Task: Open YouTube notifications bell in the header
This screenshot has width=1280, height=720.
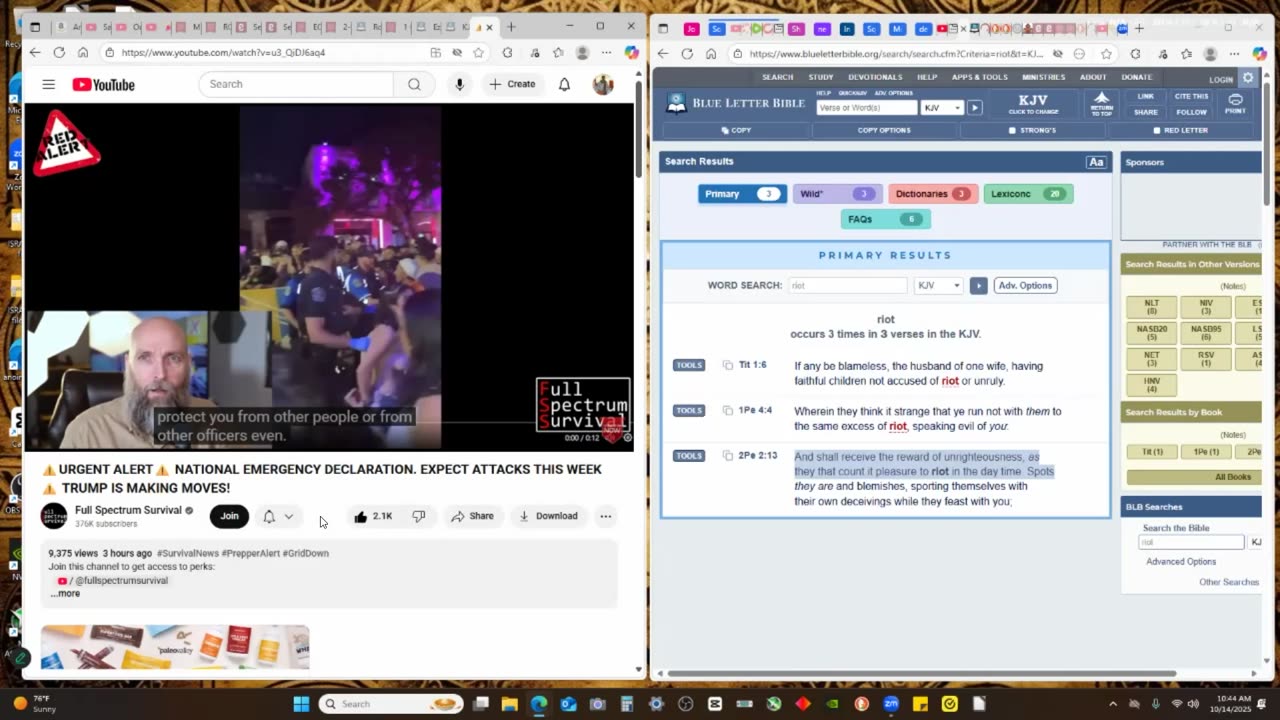Action: (564, 84)
